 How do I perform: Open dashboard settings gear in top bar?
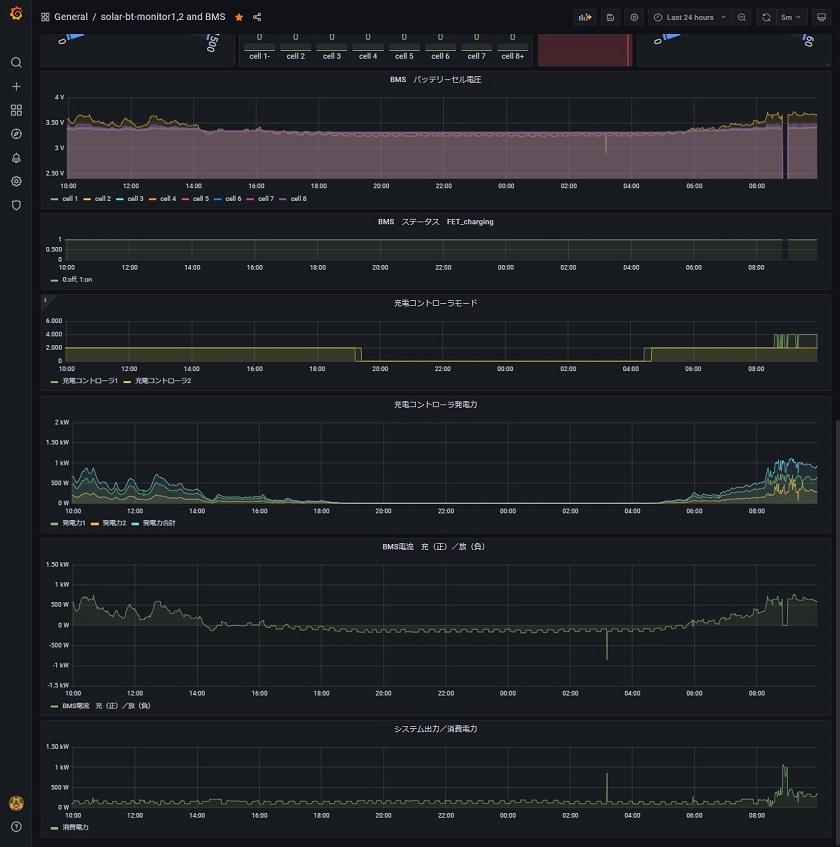pyautogui.click(x=634, y=17)
